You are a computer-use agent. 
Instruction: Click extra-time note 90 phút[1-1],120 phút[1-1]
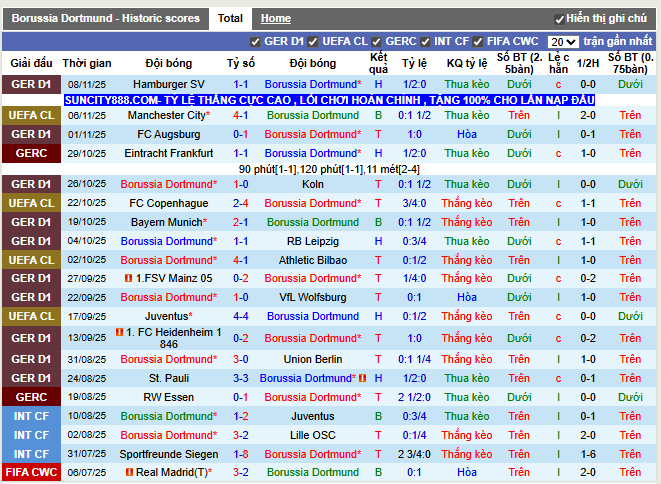329,169
